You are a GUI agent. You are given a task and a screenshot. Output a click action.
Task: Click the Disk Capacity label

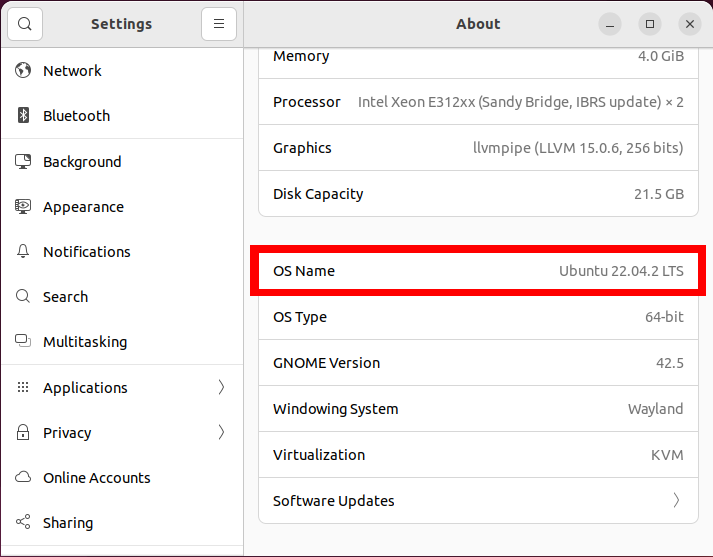pos(318,194)
